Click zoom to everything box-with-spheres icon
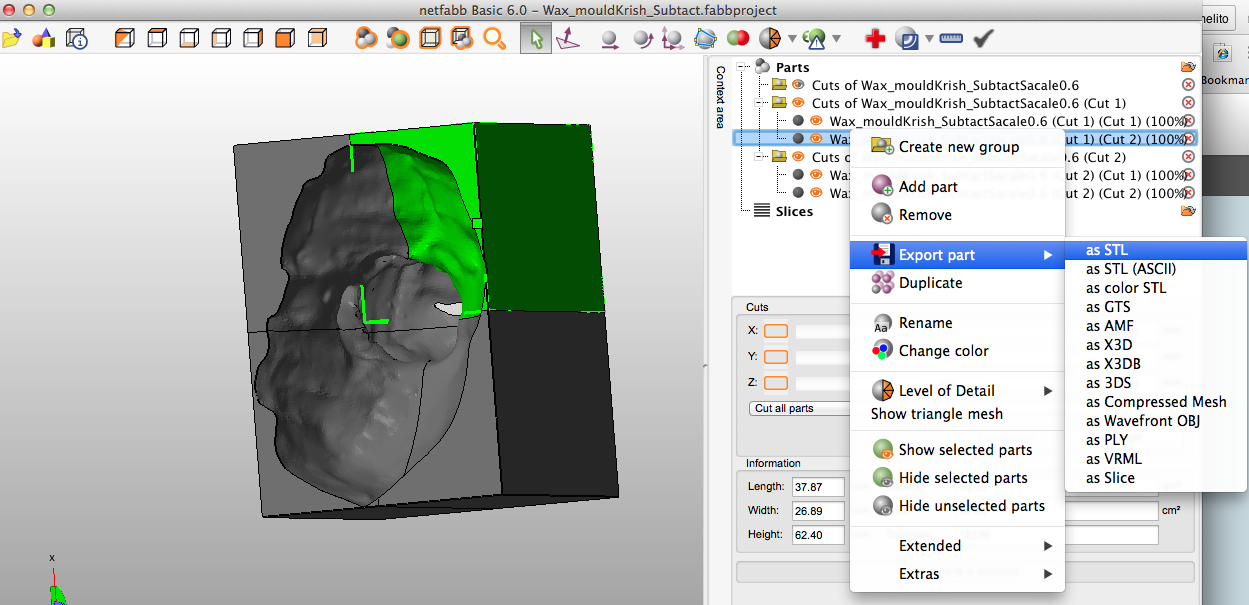 point(462,39)
